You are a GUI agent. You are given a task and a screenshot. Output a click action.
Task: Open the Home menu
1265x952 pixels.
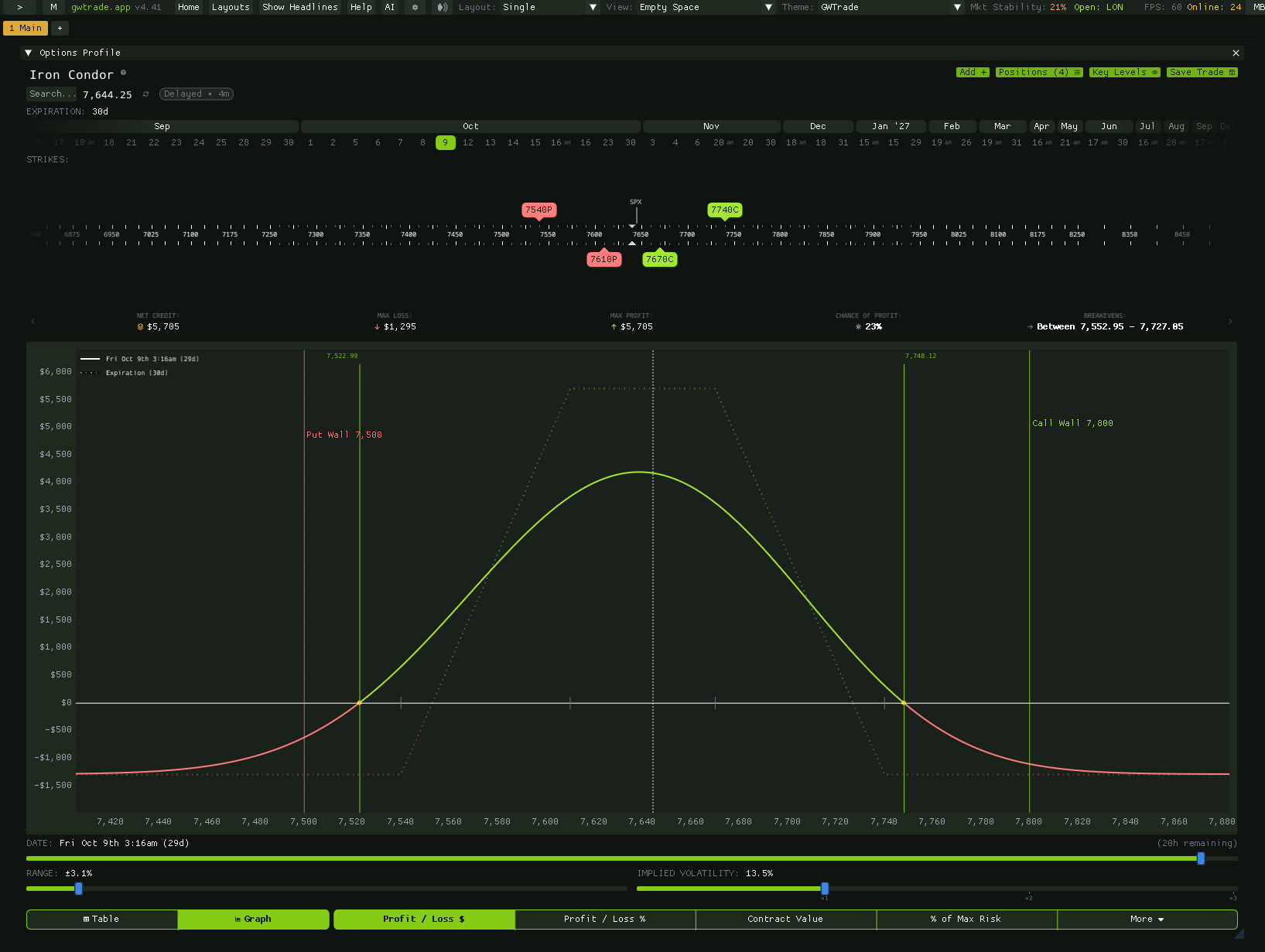click(188, 7)
